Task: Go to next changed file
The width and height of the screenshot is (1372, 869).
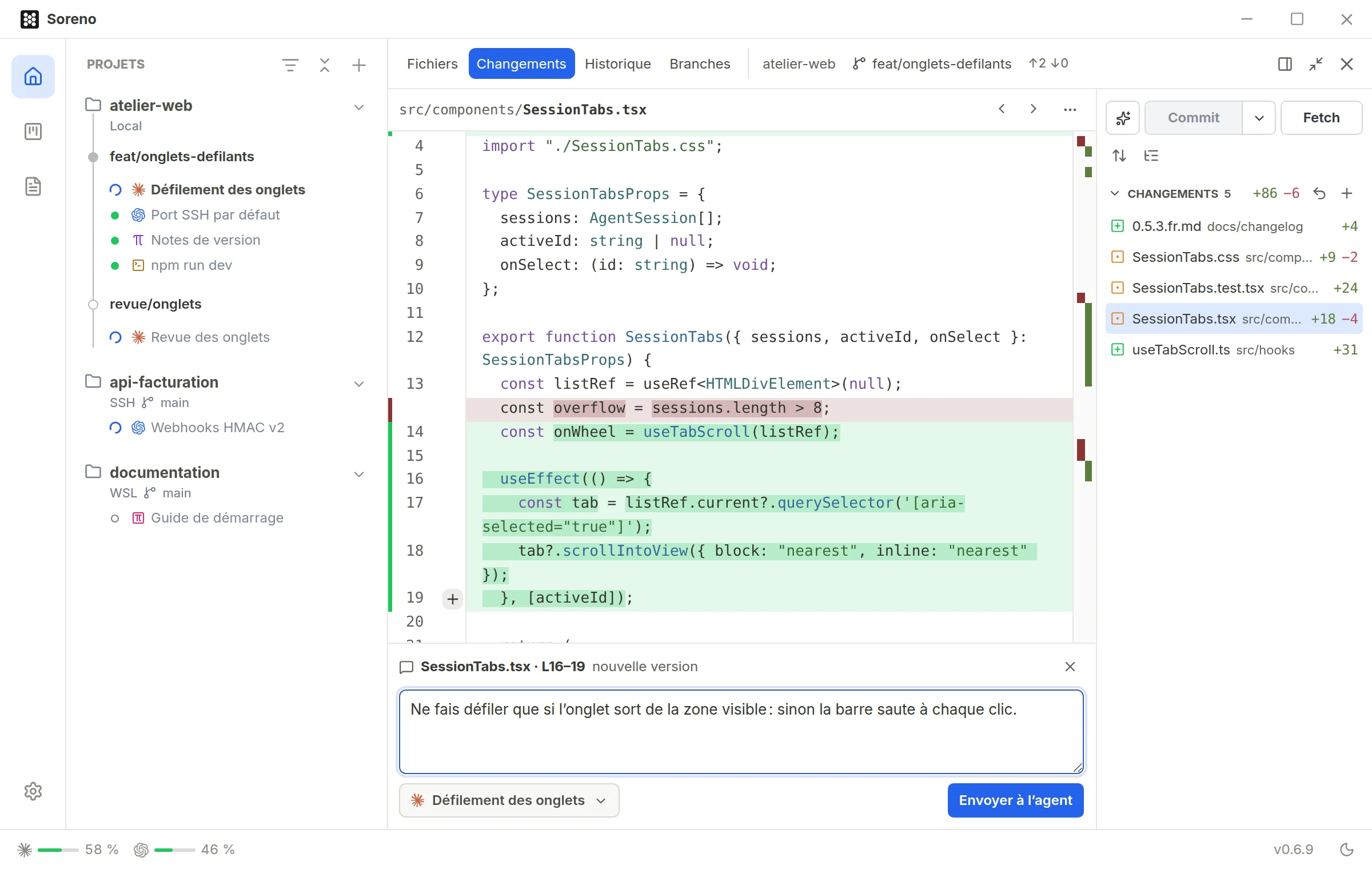Action: click(1034, 109)
